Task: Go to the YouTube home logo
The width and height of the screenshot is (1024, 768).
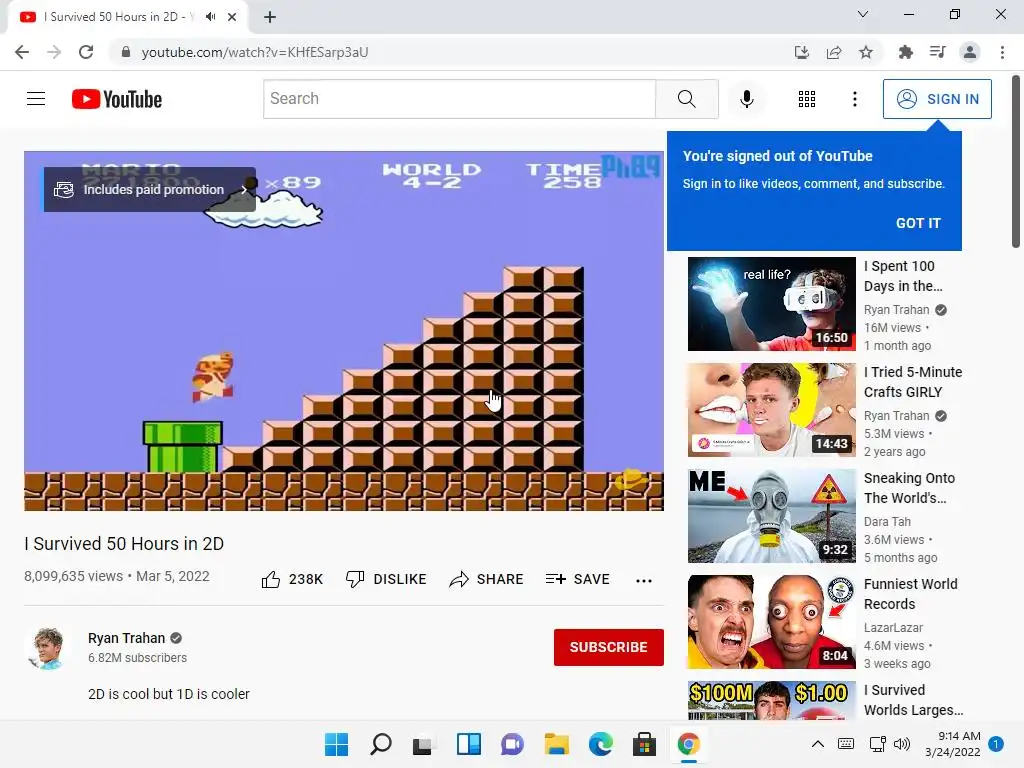Action: point(117,99)
